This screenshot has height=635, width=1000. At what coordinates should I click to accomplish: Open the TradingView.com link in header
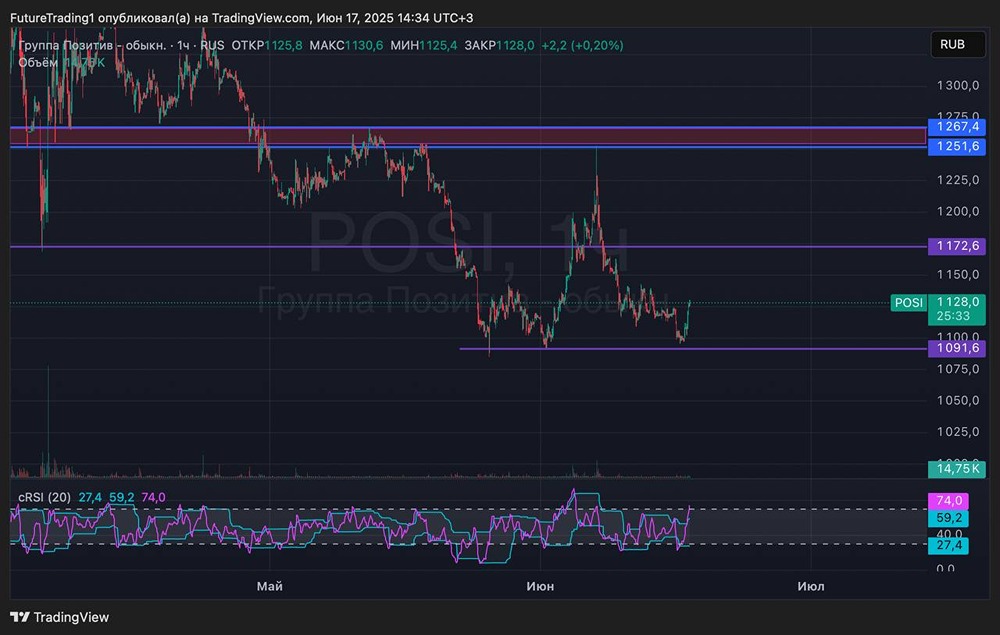(258, 18)
